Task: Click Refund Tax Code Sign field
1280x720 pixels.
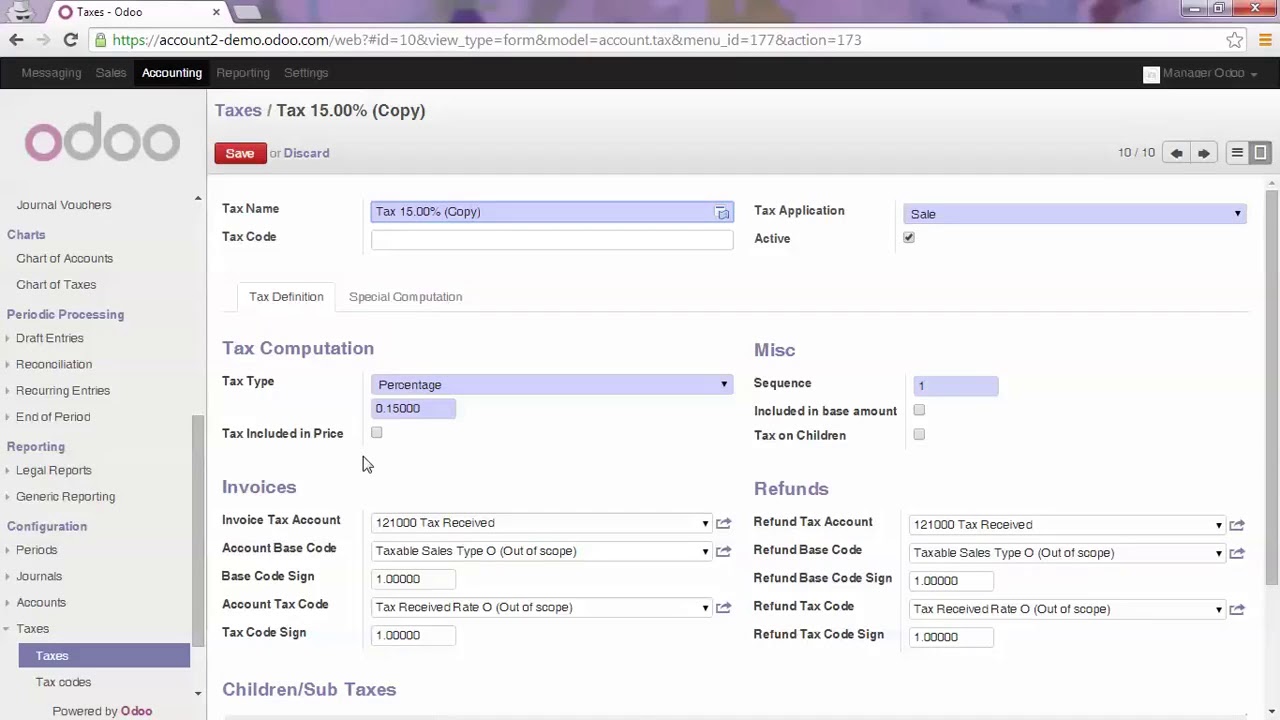Action: (951, 637)
